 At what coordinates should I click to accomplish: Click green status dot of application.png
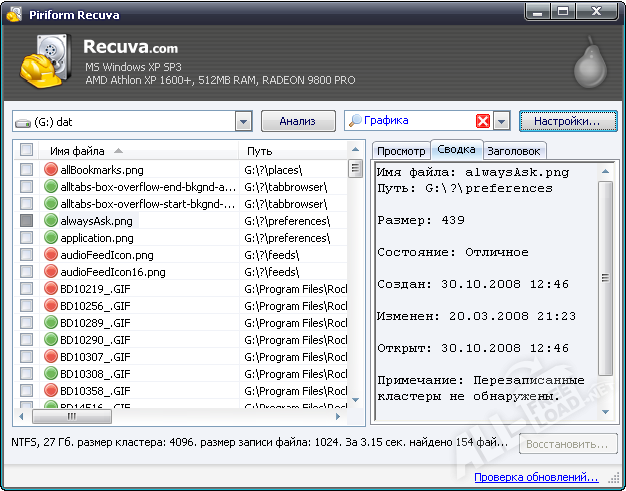point(52,238)
